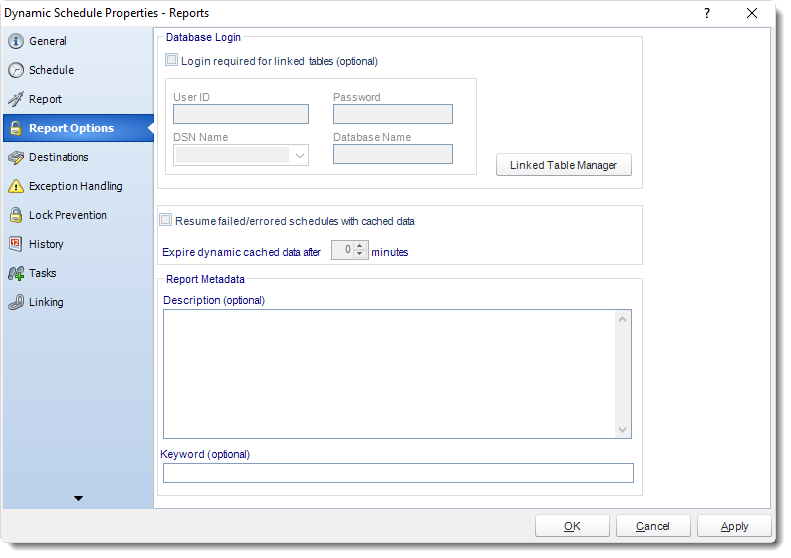Decrease the cached data expiry minutes
This screenshot has height=558, width=791.
click(x=360, y=254)
